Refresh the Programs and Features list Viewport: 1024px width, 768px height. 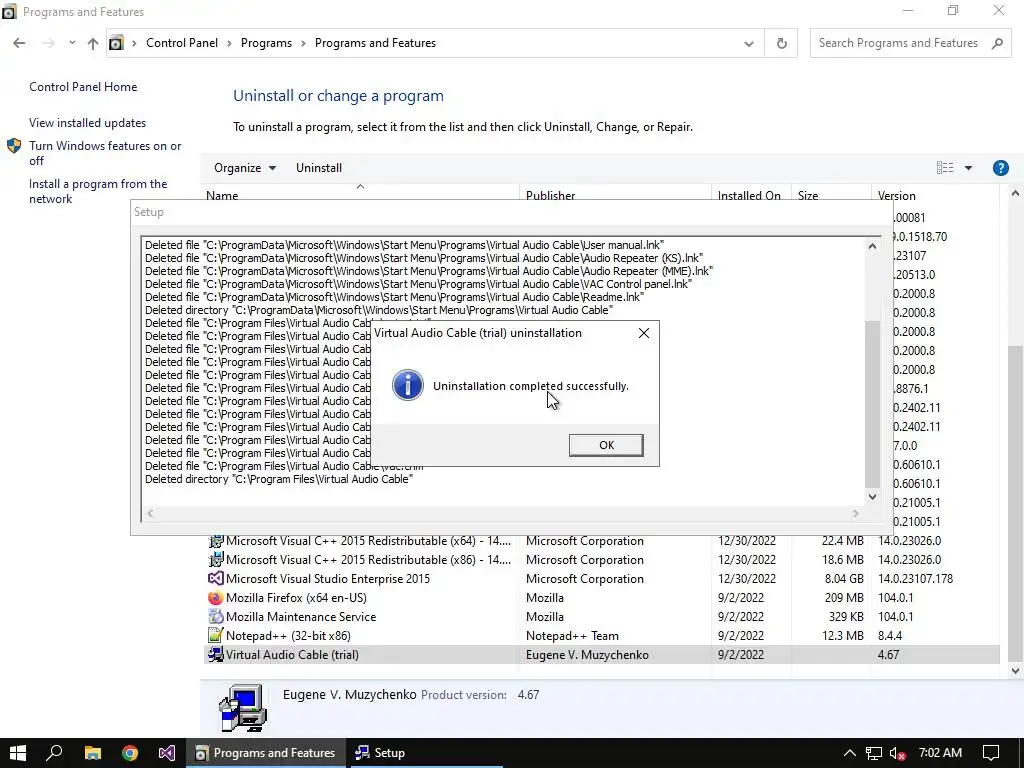tap(781, 44)
